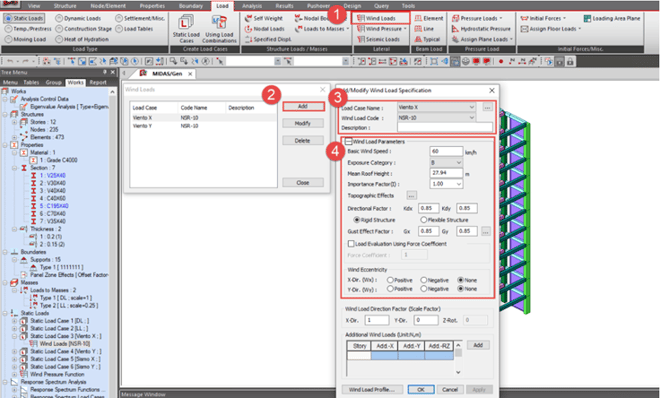Open the Analysis ribbon tab
The width and height of the screenshot is (660, 398).
click(252, 6)
